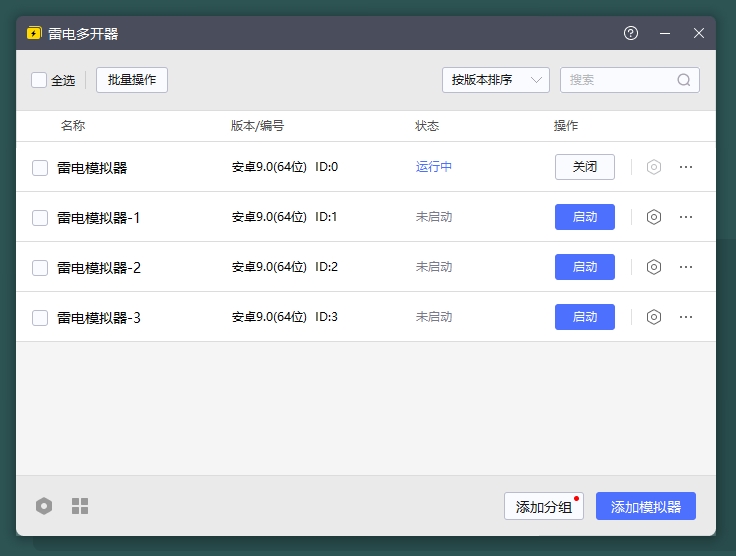Screen dimensions: 736x556
Task: Click the 安卓9.0(64位) ID:3 version text
Action: (285, 317)
